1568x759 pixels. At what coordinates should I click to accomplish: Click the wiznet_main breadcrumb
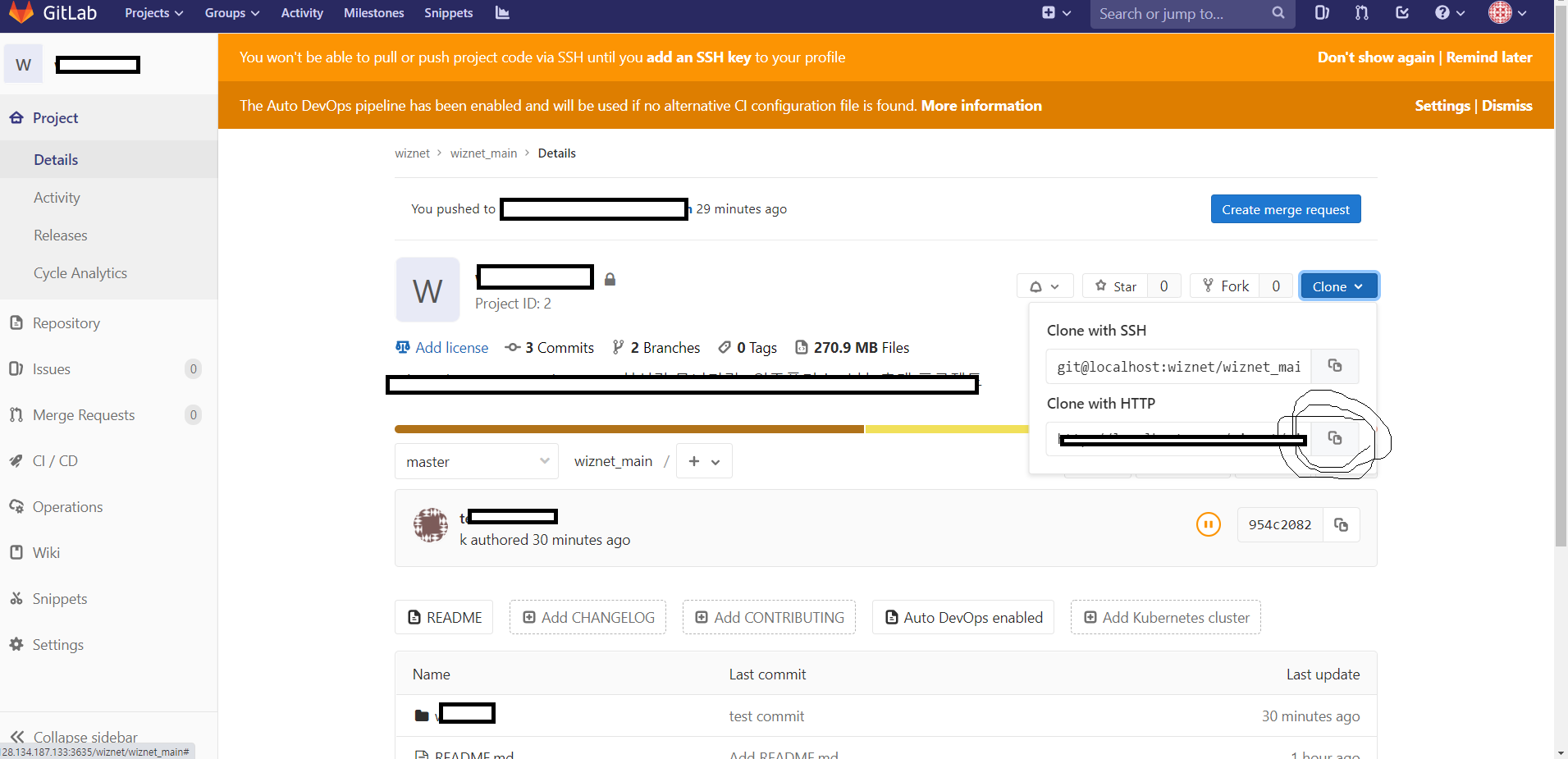(x=483, y=153)
